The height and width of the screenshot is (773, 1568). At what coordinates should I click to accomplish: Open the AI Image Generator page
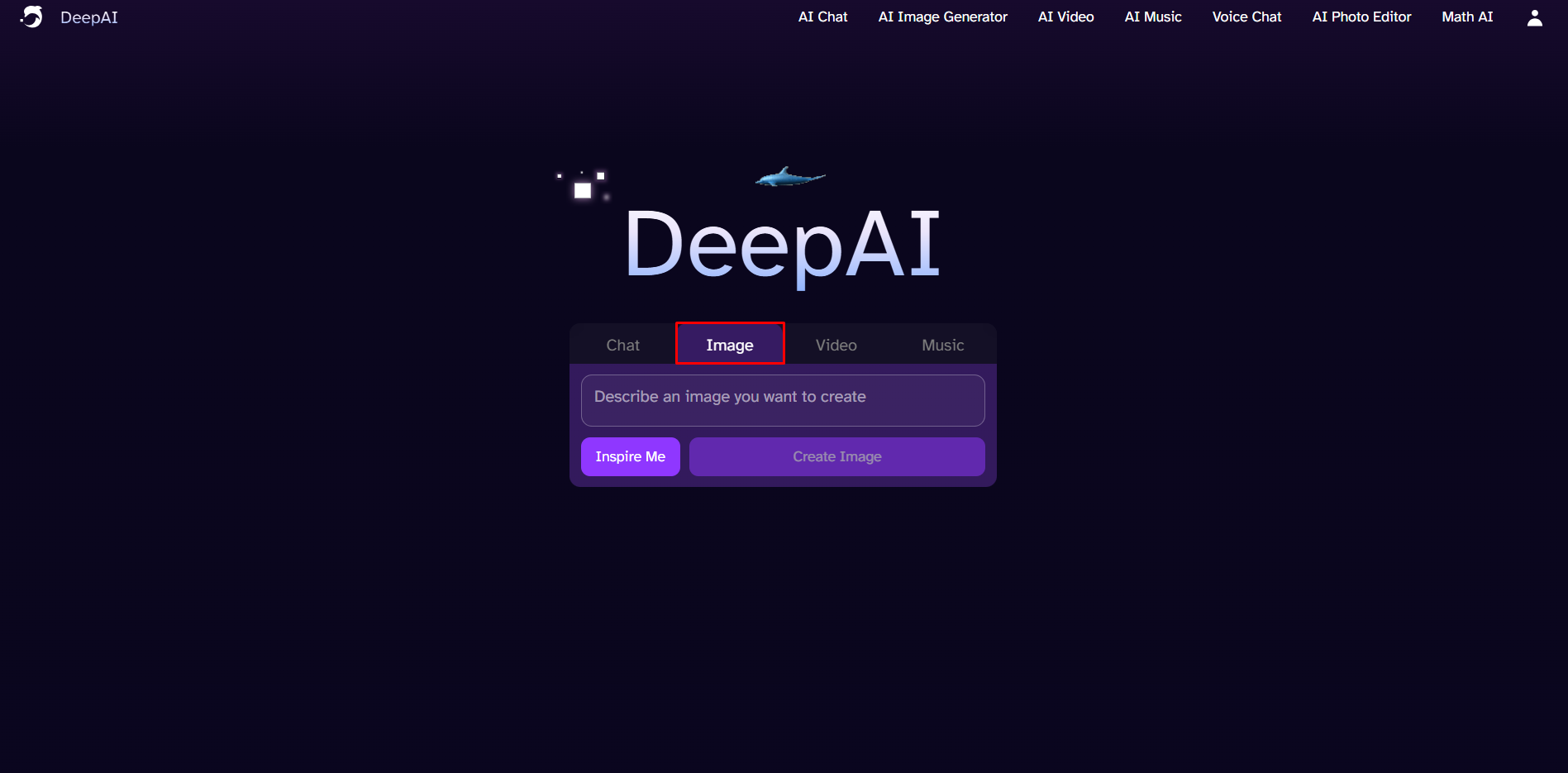[941, 17]
